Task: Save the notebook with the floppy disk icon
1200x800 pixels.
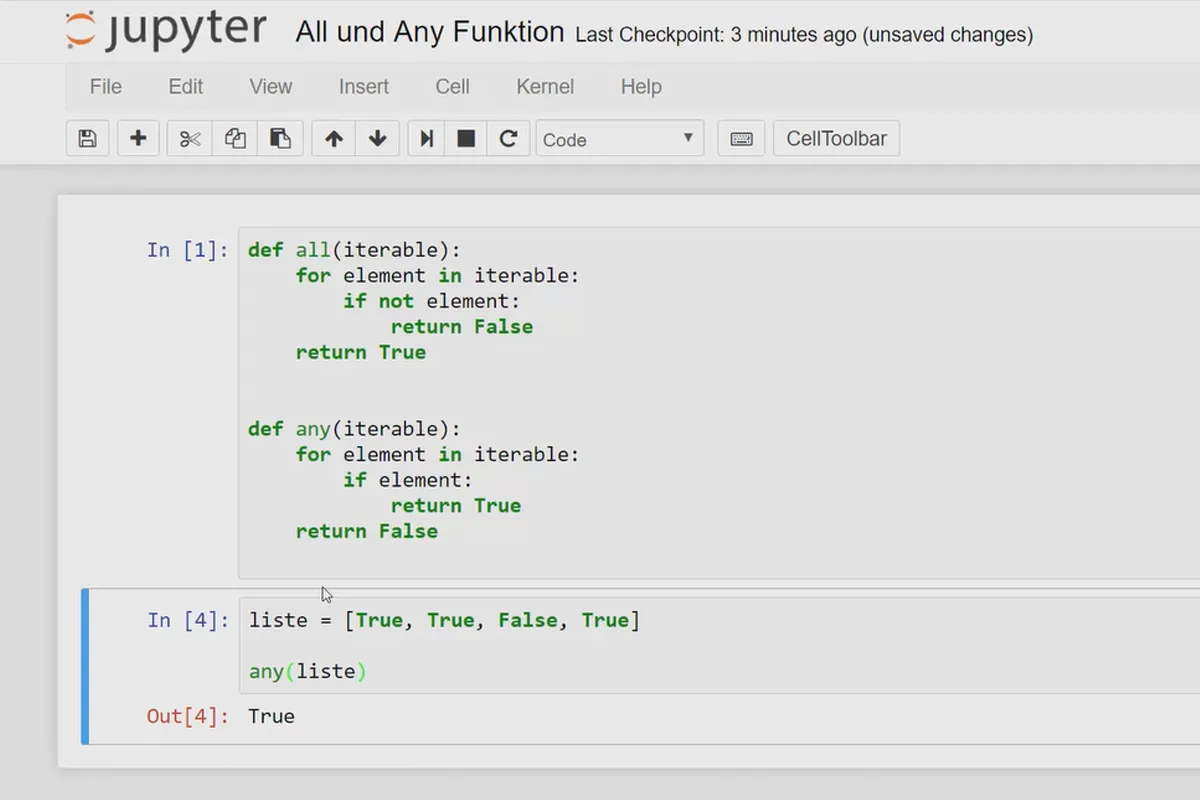Action: (87, 139)
